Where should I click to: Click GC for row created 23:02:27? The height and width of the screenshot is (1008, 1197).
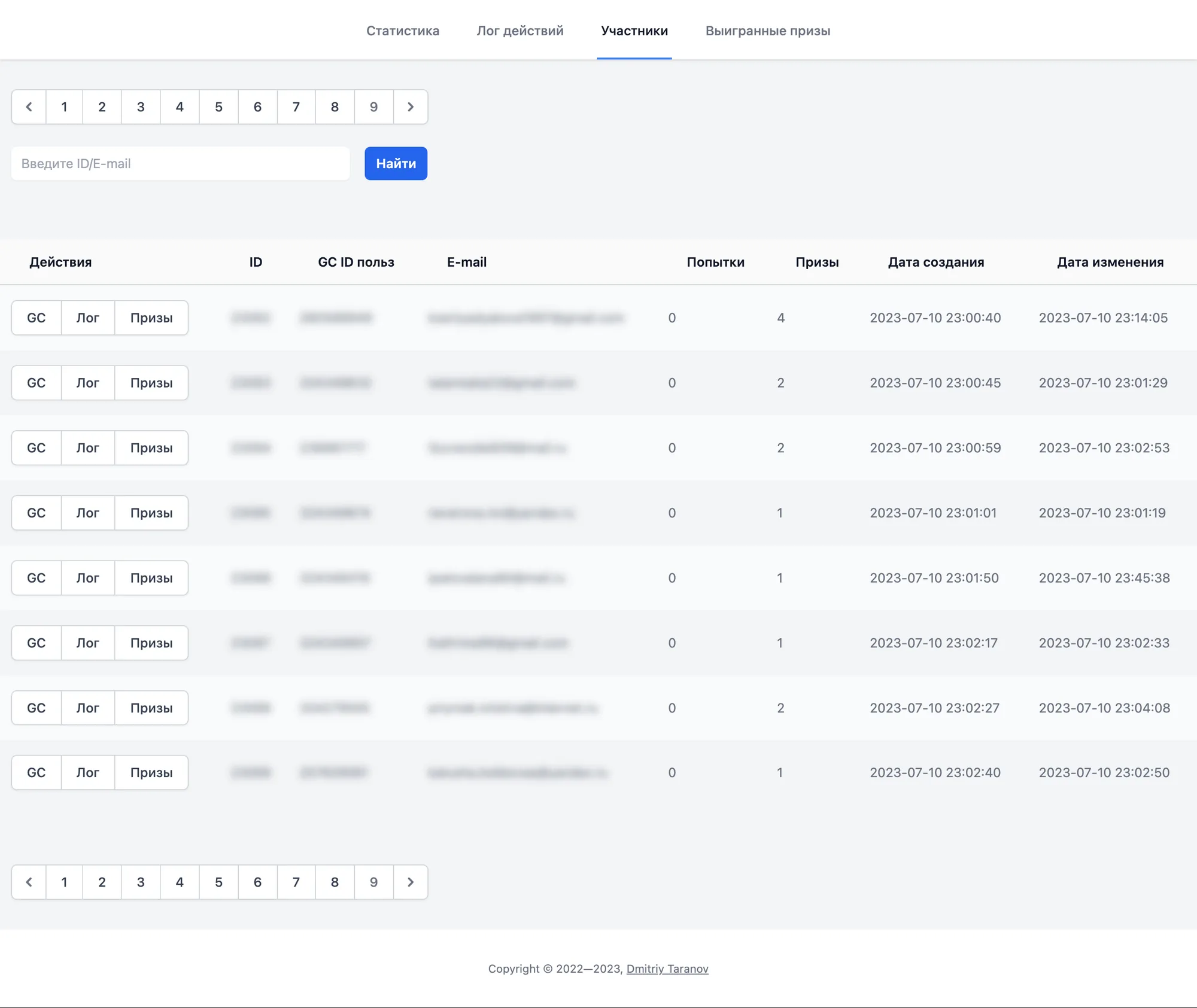37,708
